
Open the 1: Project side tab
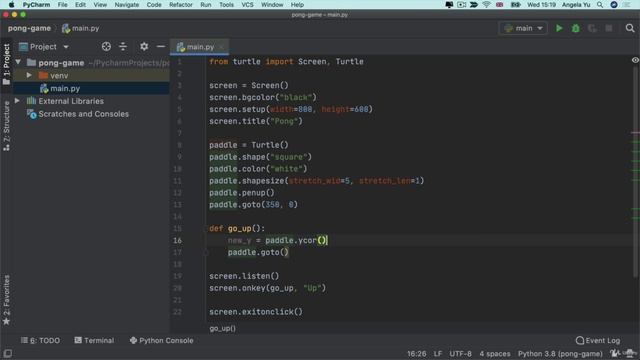click(6, 64)
